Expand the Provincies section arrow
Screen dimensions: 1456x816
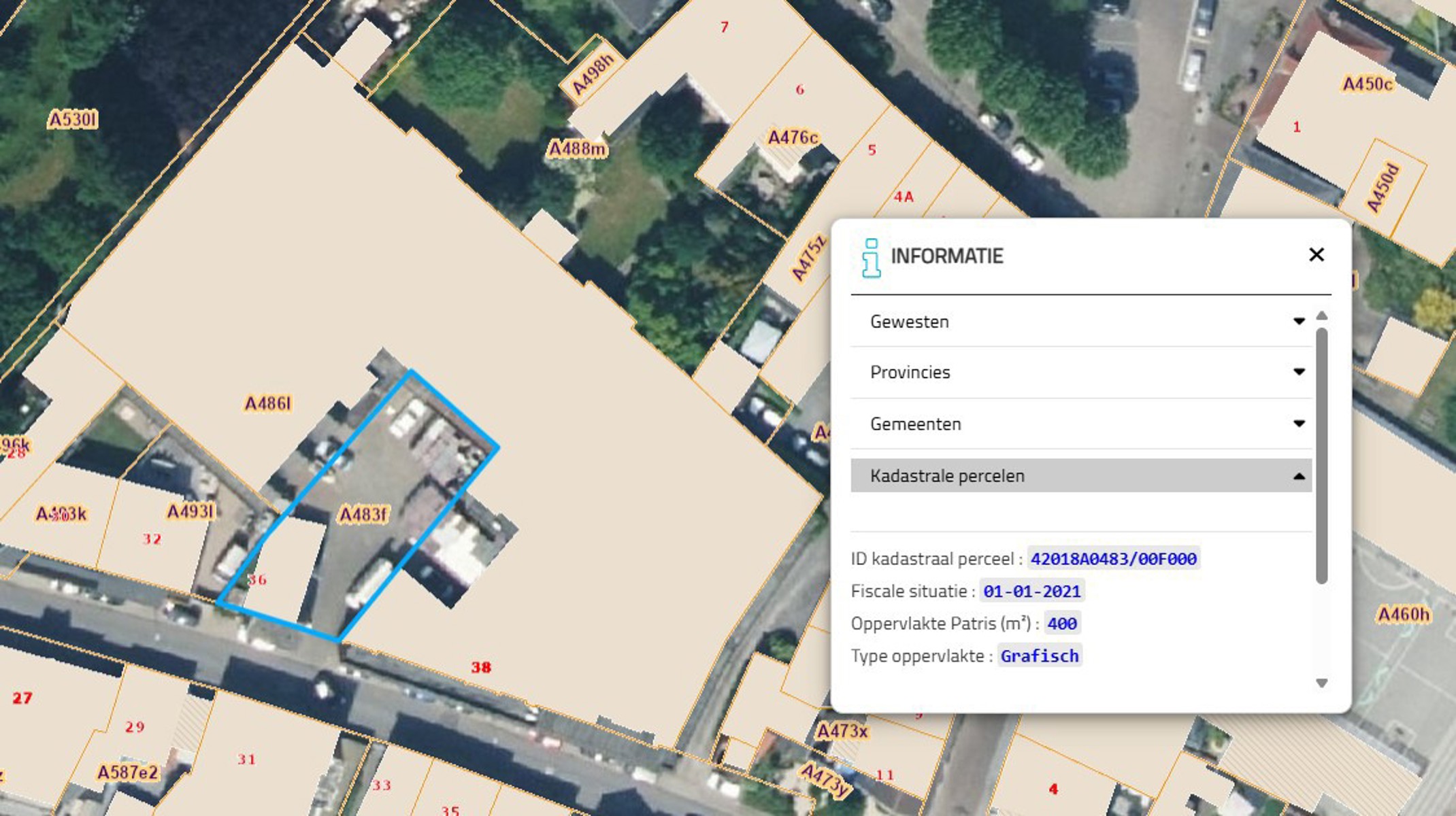coord(1298,372)
